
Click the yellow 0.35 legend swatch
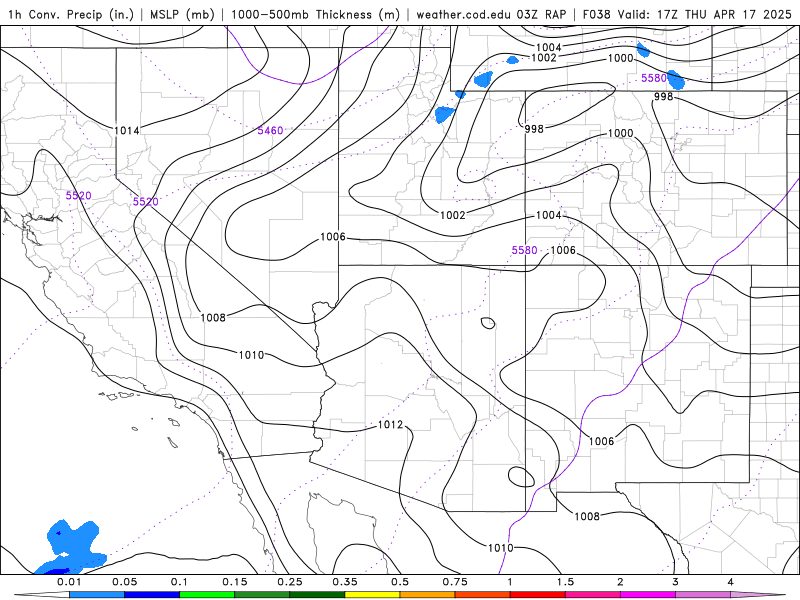coord(372,594)
